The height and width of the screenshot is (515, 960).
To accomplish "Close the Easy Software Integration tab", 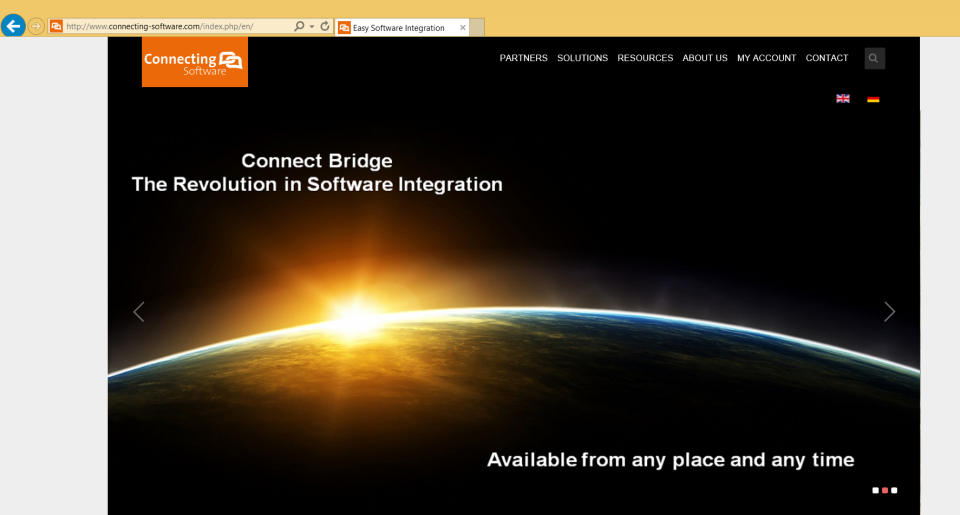I will [x=463, y=28].
